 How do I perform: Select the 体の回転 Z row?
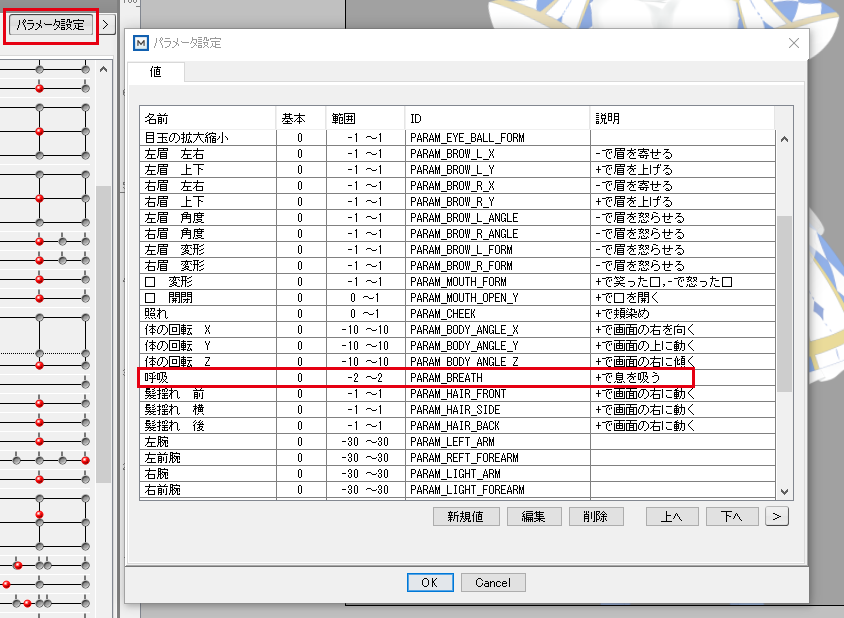[458, 362]
